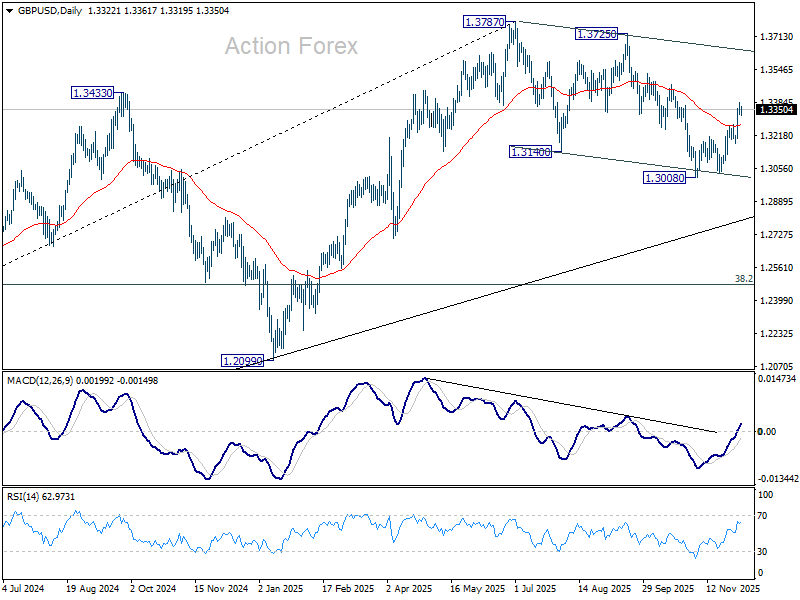Click the 2 Jan 2025 date label
The width and height of the screenshot is (800, 600).
click(x=281, y=588)
